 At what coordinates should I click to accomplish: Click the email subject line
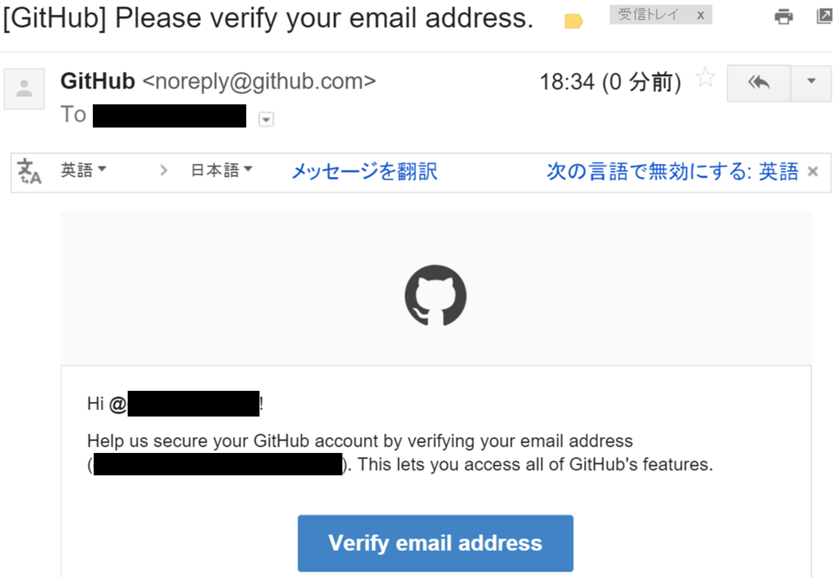click(268, 18)
